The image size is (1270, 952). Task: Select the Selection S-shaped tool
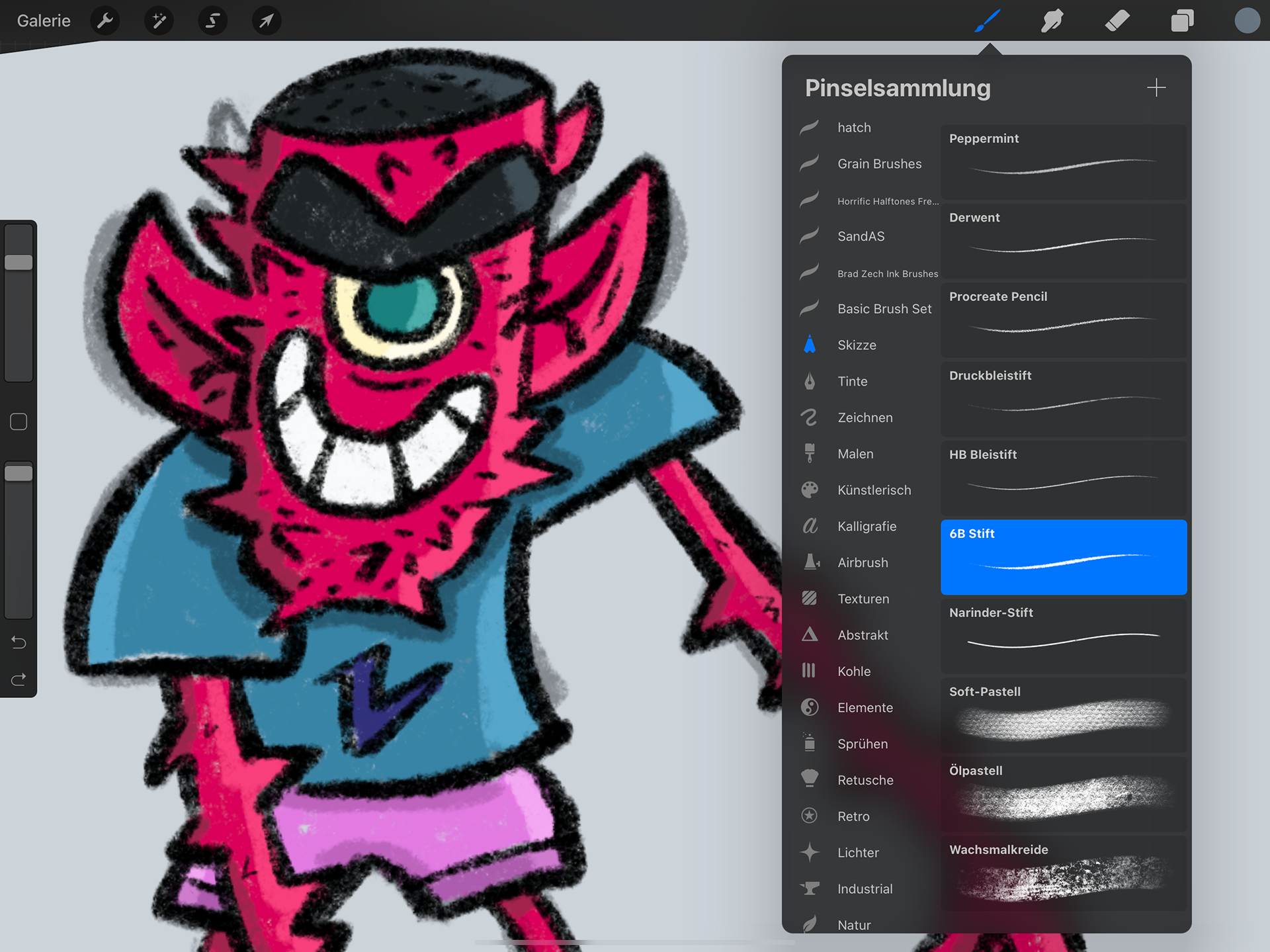click(212, 21)
